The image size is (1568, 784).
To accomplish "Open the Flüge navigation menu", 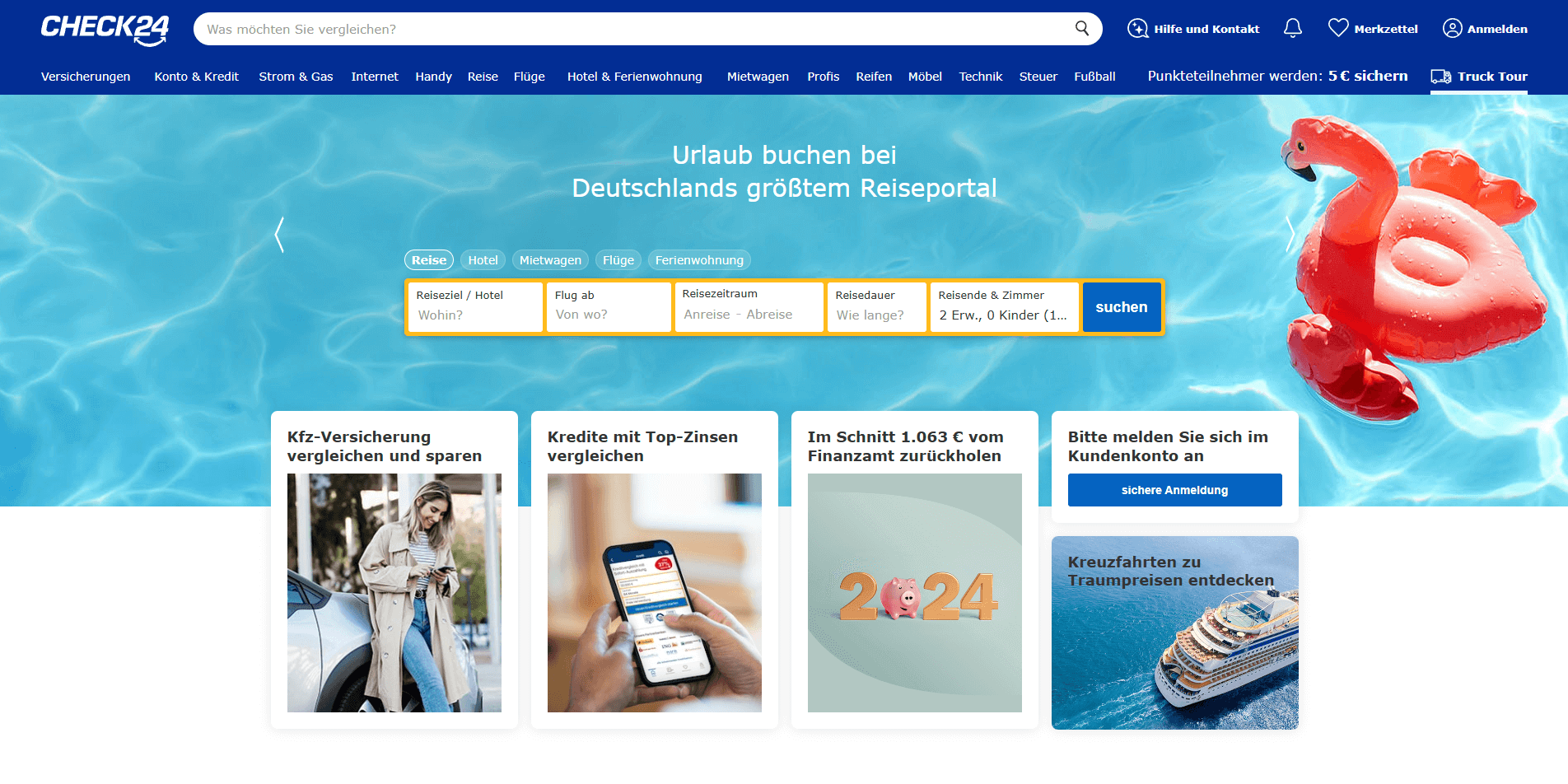I will 530,76.
